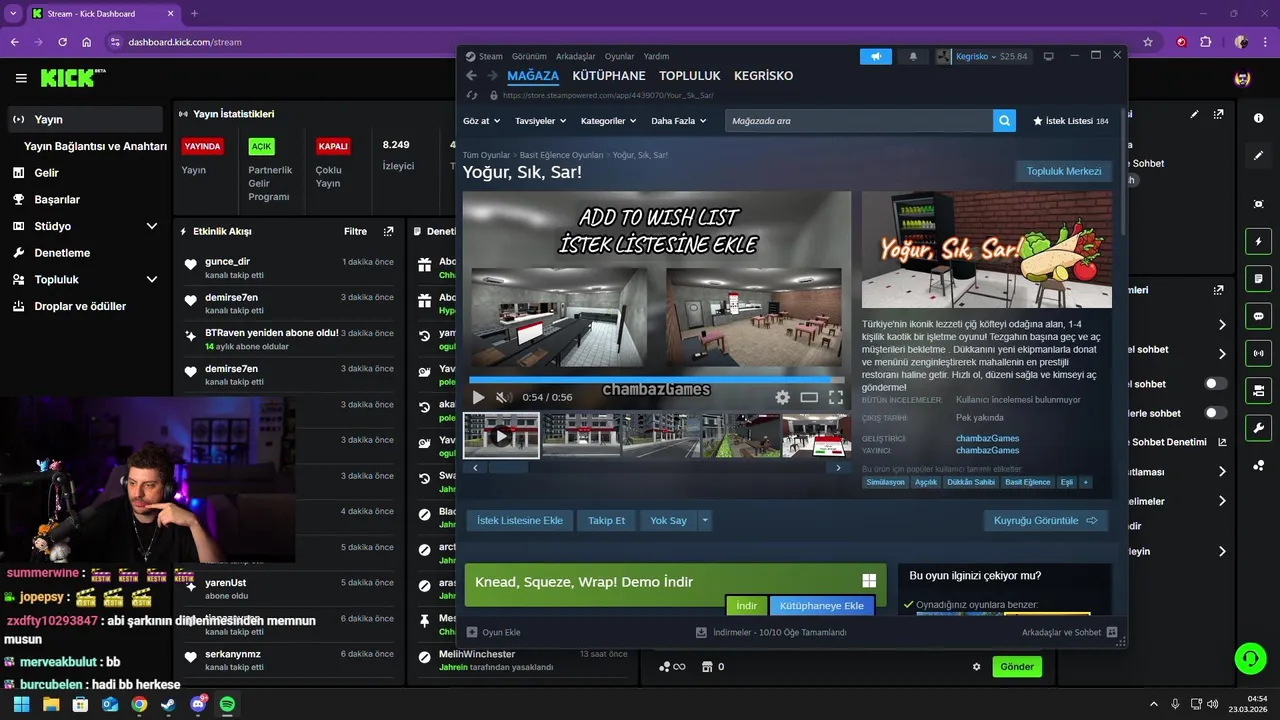
Task: Open chat settings gear near Gönder
Action: 977,667
